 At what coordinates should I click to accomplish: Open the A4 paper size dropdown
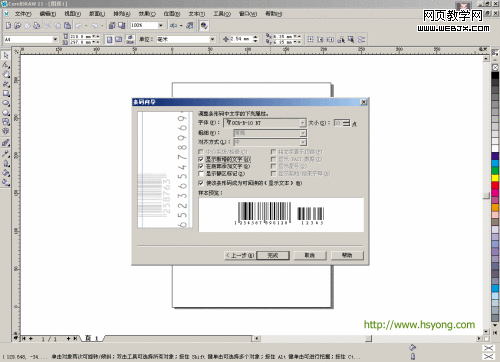click(x=55, y=39)
